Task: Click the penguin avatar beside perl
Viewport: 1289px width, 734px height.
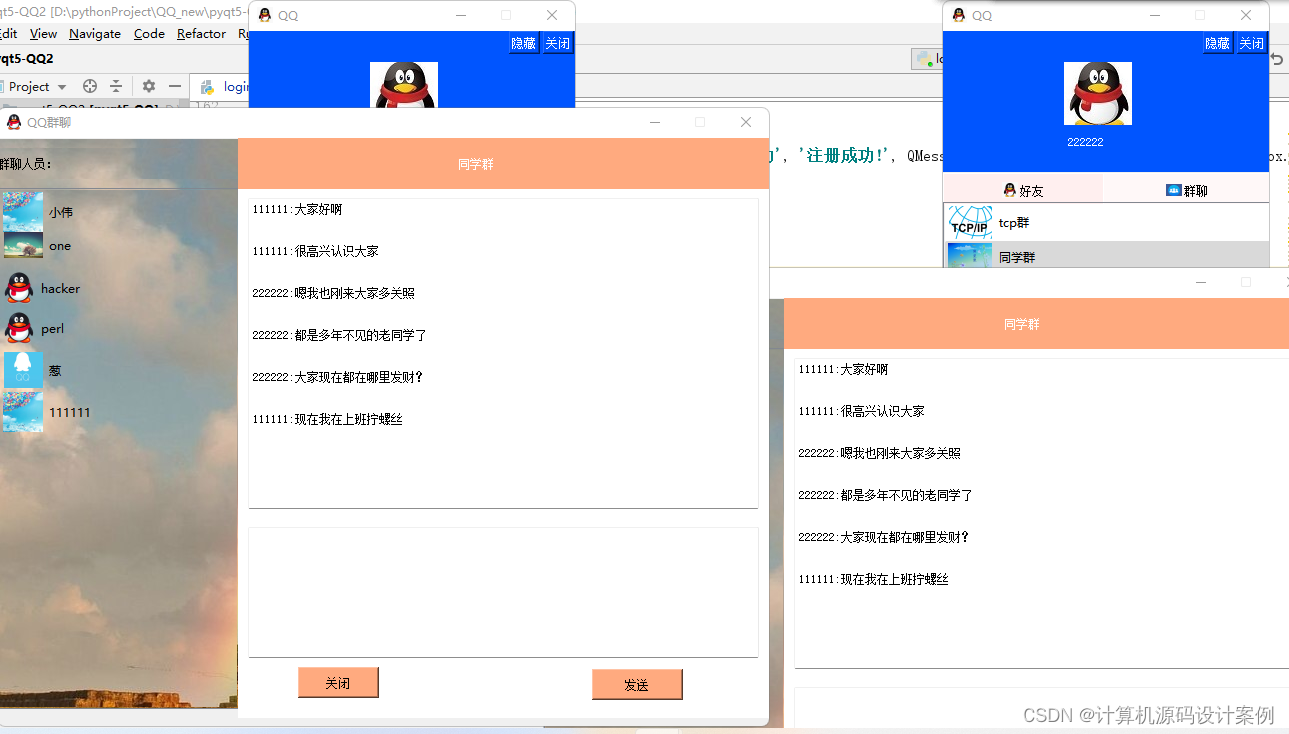Action: tap(18, 328)
